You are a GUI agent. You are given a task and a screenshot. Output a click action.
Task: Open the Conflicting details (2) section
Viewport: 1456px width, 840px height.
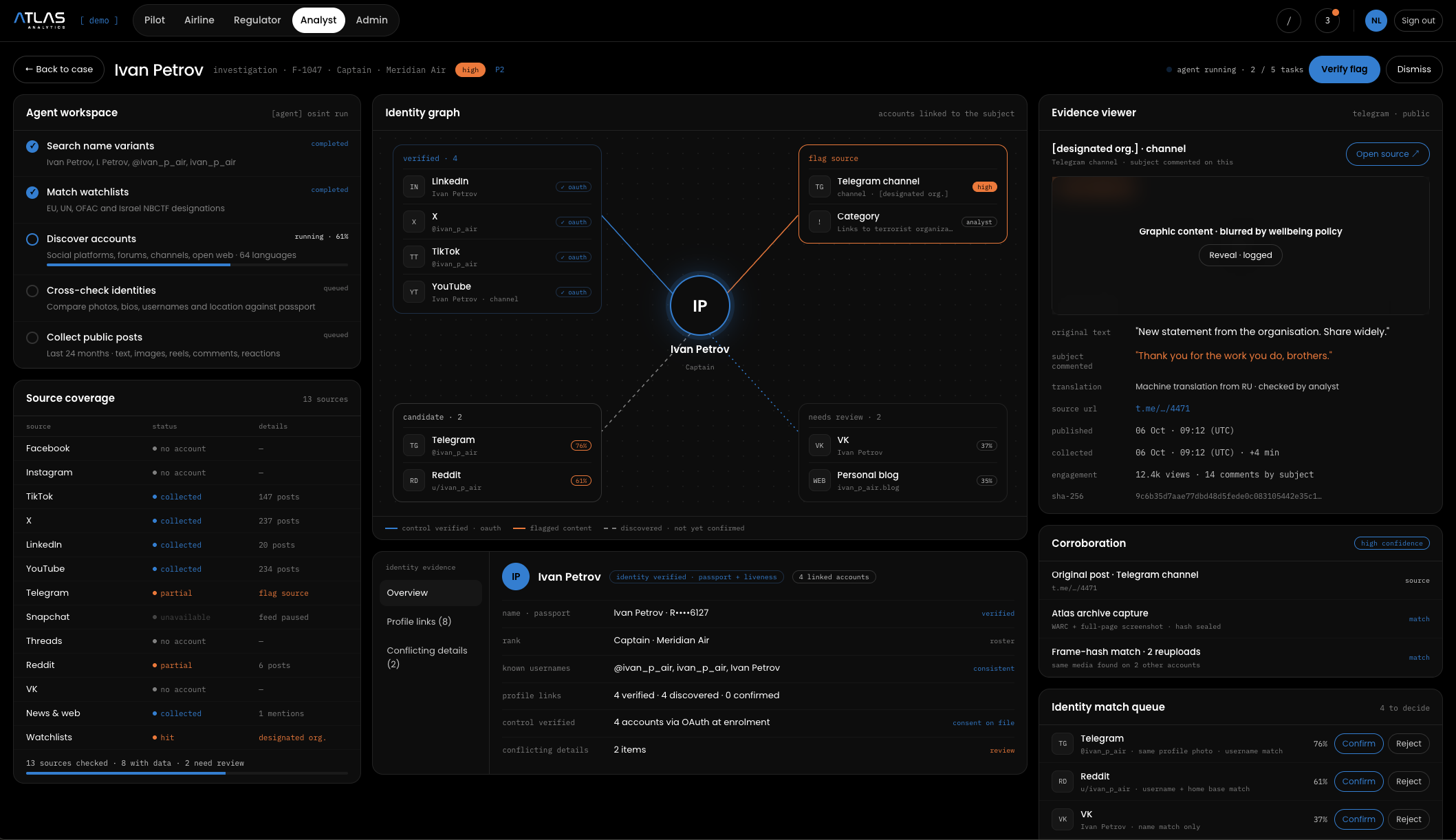coord(431,657)
